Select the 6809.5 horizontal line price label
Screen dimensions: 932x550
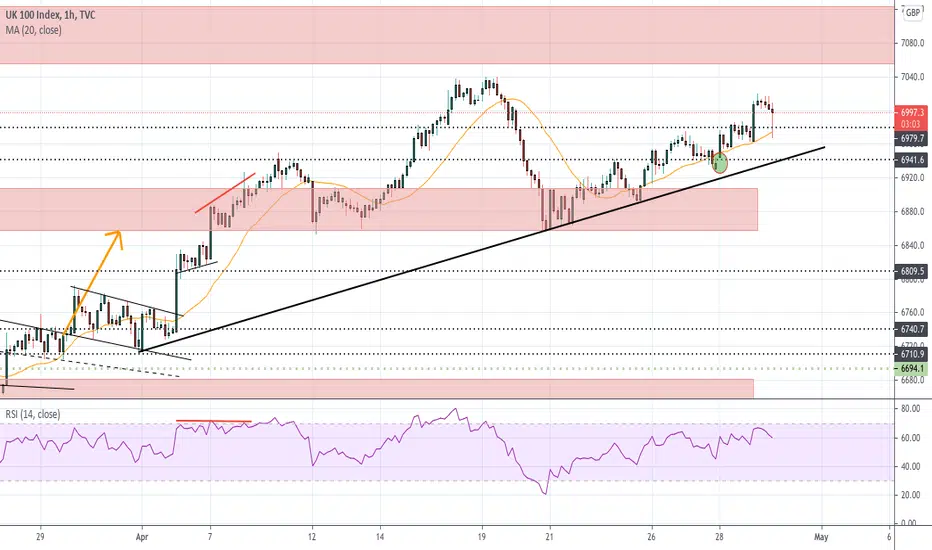click(x=911, y=271)
